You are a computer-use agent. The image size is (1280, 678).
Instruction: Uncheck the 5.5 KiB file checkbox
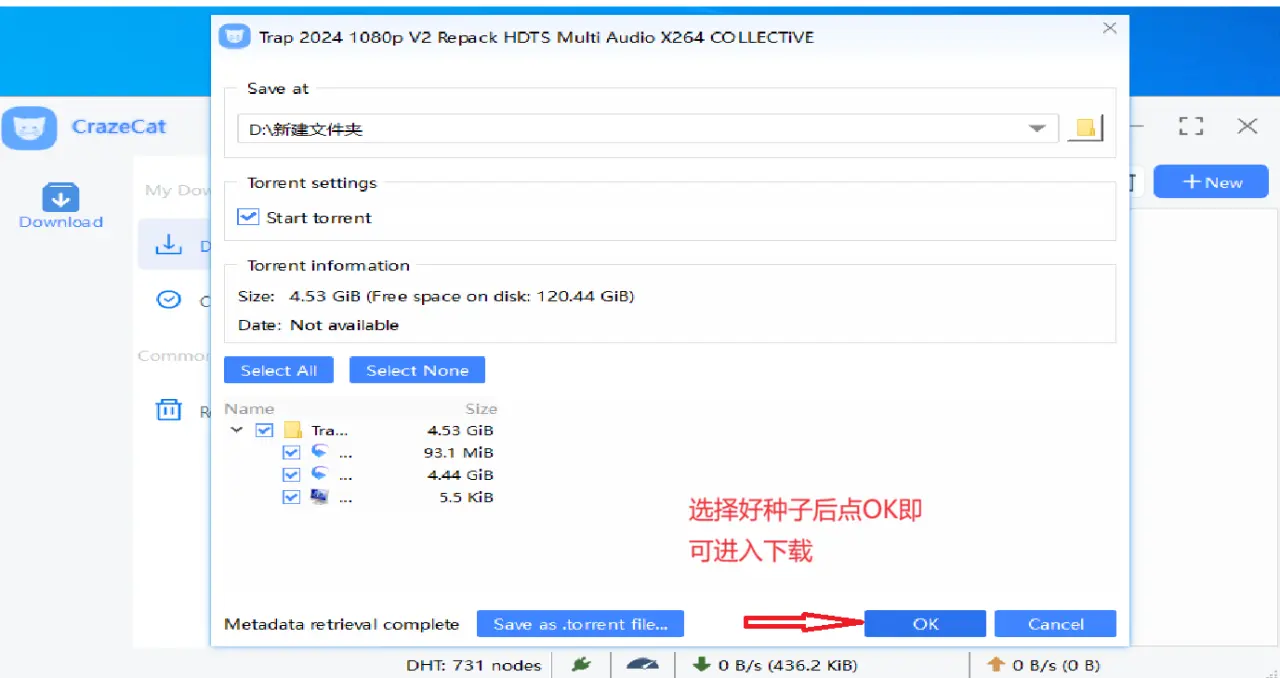(291, 496)
